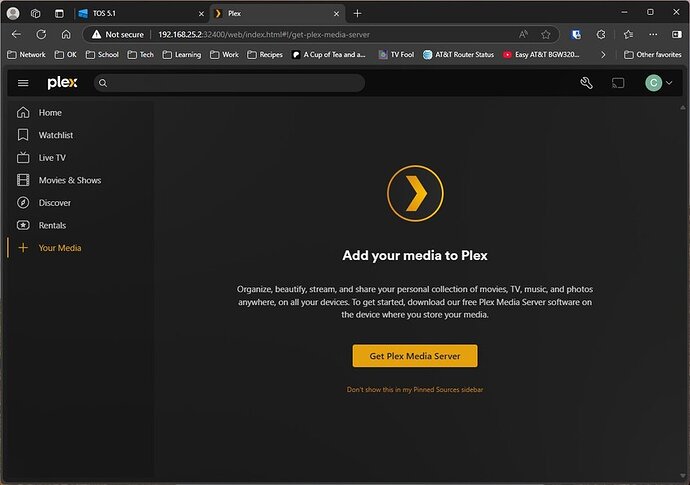Open browser Extensions puzzle icon
Viewport: 690px width, 485px height.
click(601, 34)
